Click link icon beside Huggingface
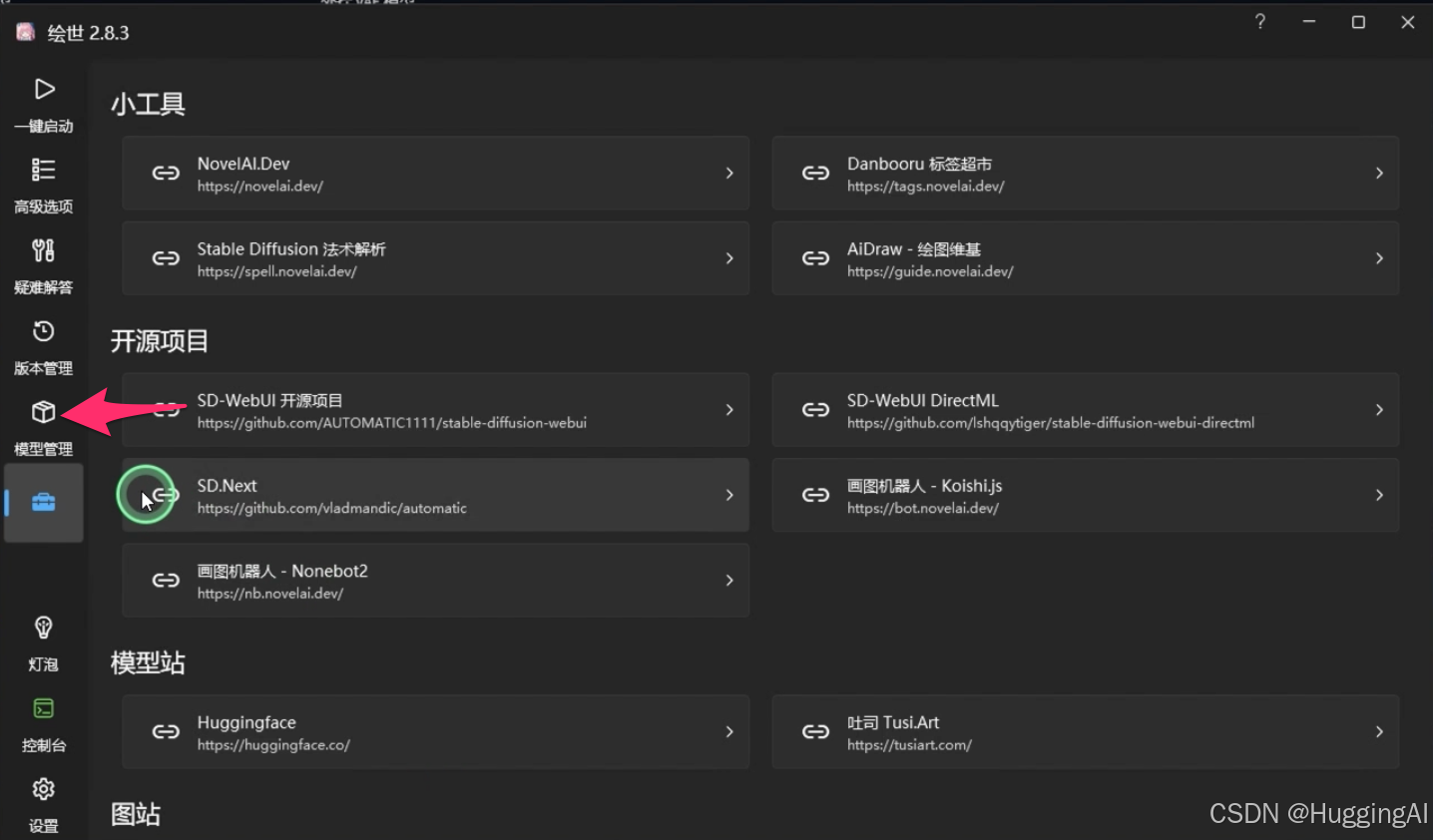This screenshot has height=840, width=1433. tap(166, 731)
